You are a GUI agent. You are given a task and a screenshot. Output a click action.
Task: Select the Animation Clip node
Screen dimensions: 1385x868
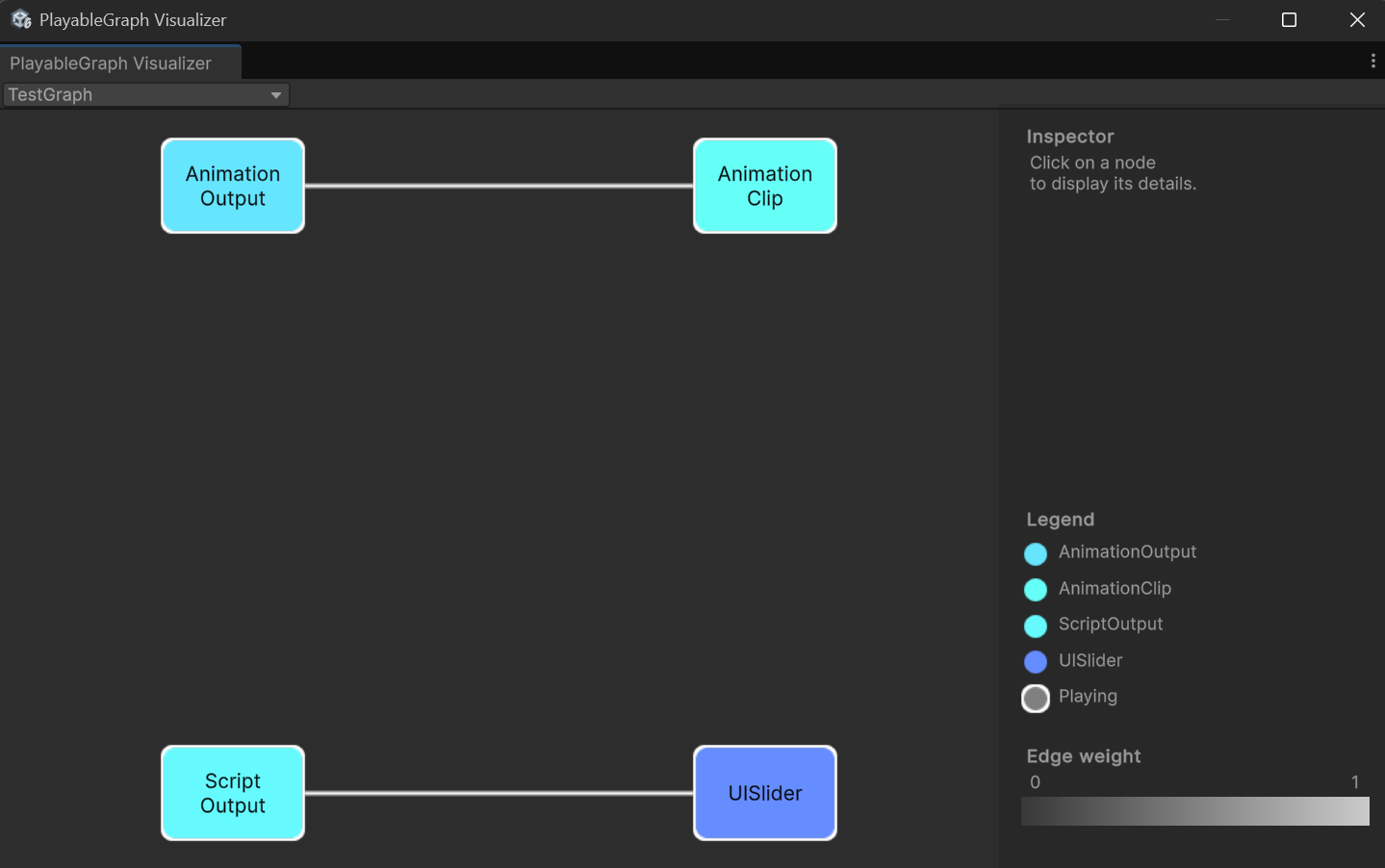point(765,186)
